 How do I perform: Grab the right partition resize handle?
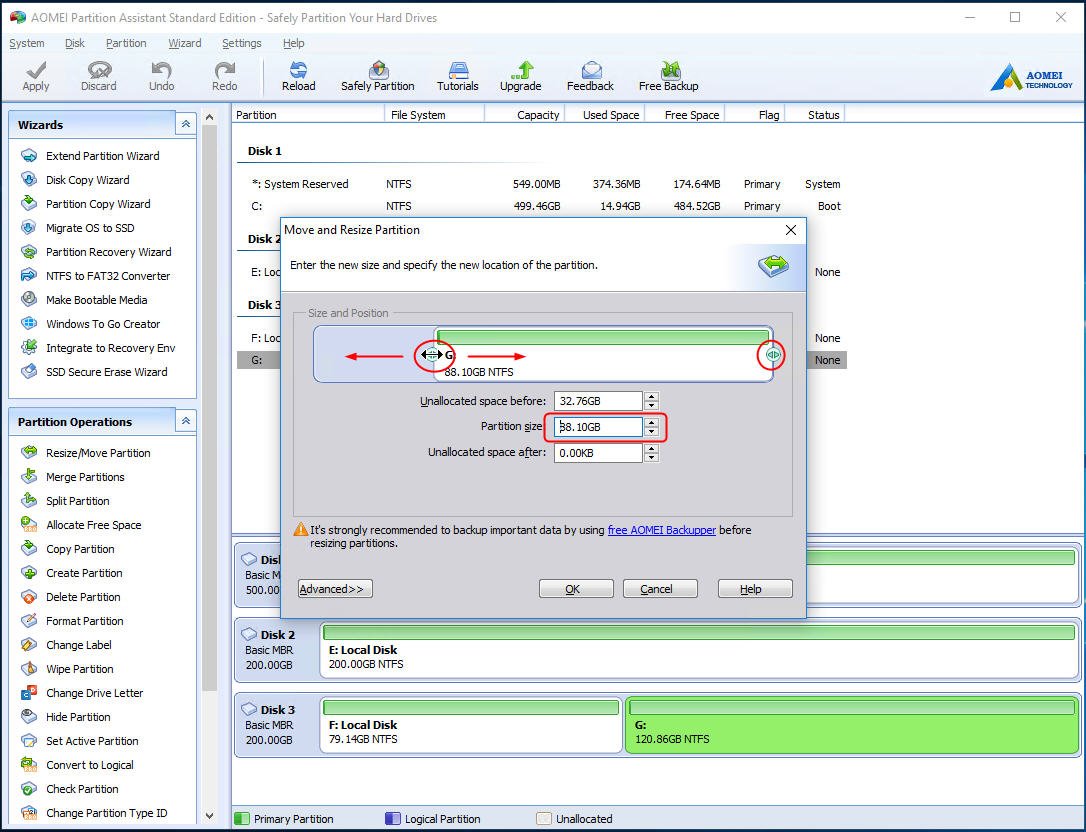772,355
